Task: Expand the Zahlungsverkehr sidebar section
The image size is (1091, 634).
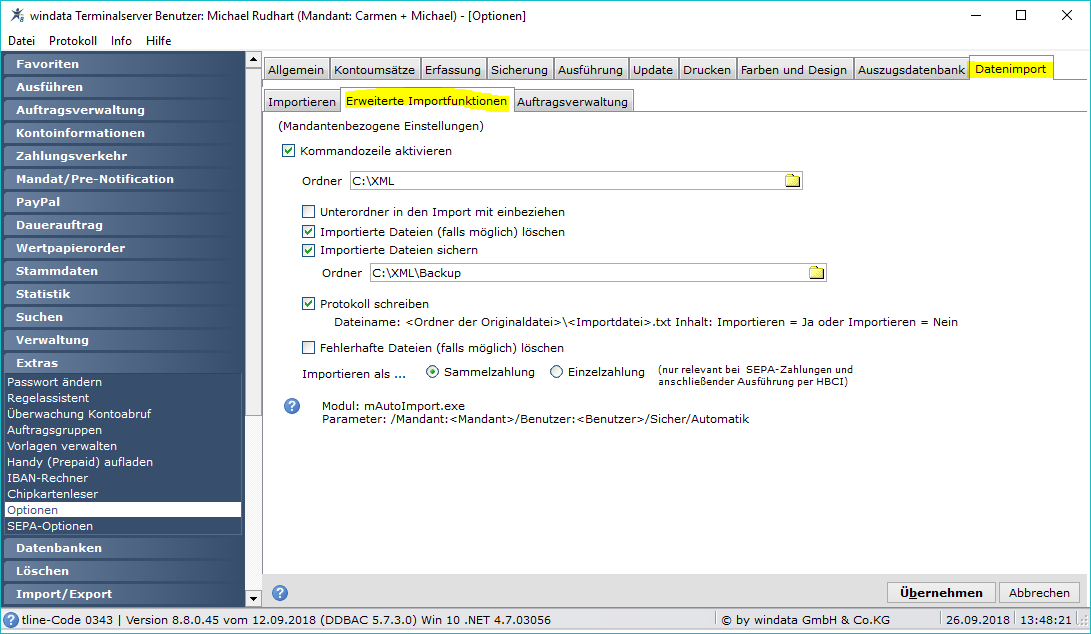Action: point(124,156)
